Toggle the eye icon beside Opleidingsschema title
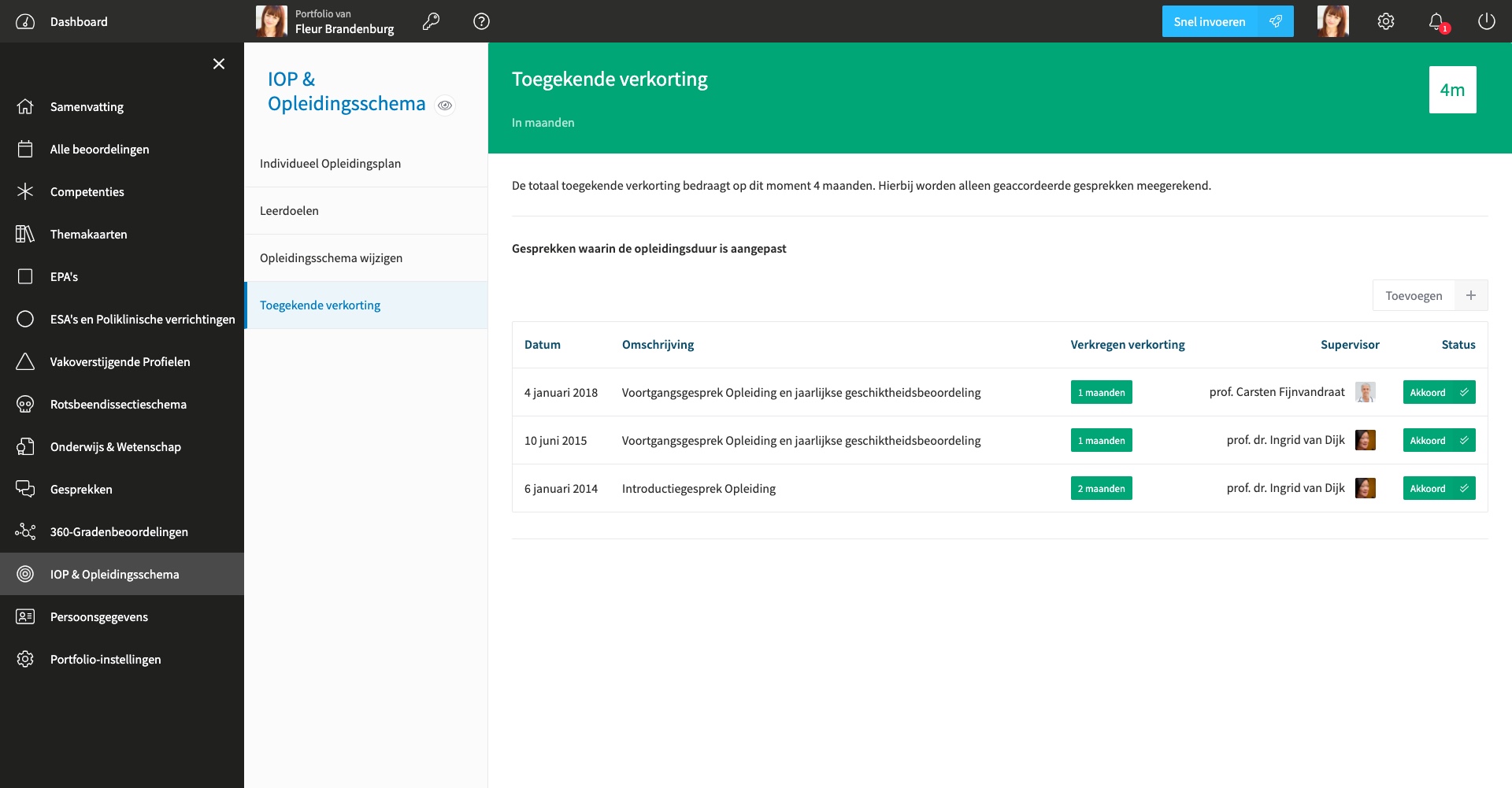Image resolution: width=1512 pixels, height=788 pixels. [x=445, y=105]
